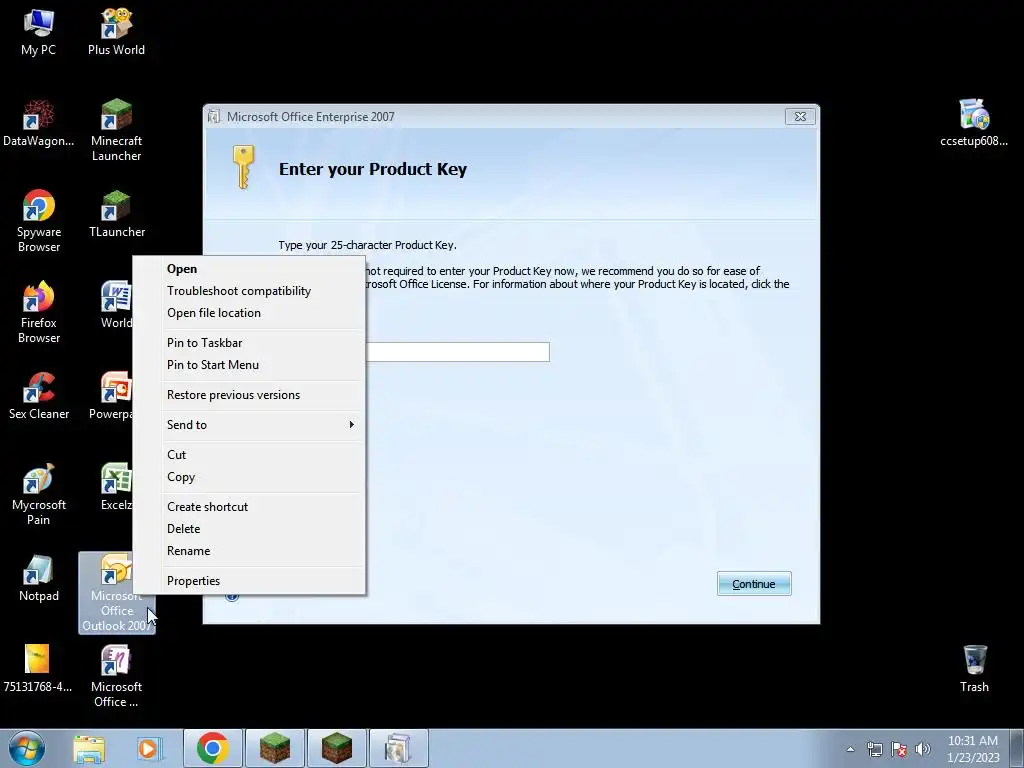Open Action Center flag icon
Screen dimensions: 1024x768
pyautogui.click(x=899, y=749)
